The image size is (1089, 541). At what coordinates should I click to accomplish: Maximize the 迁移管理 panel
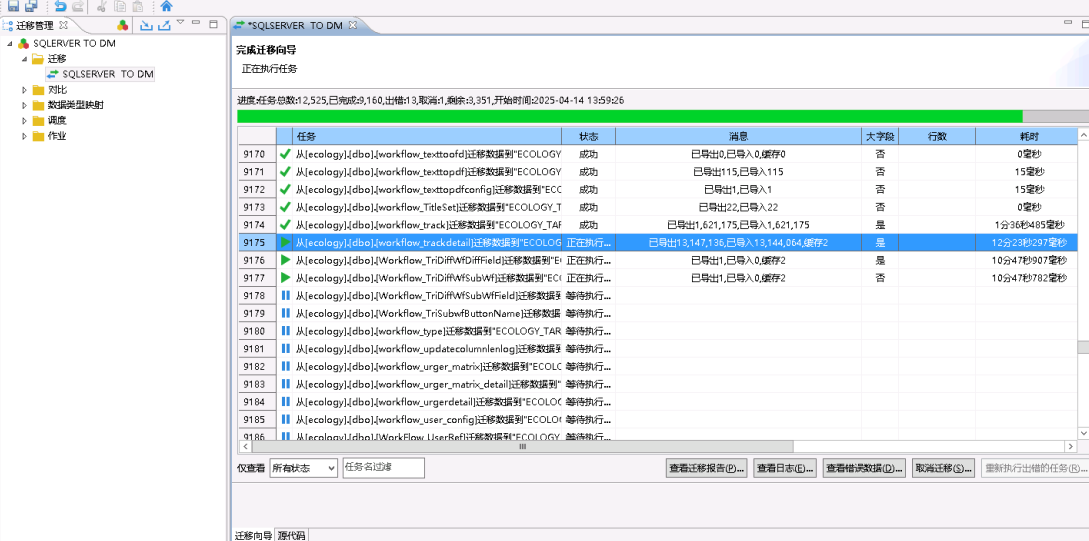pyautogui.click(x=213, y=23)
